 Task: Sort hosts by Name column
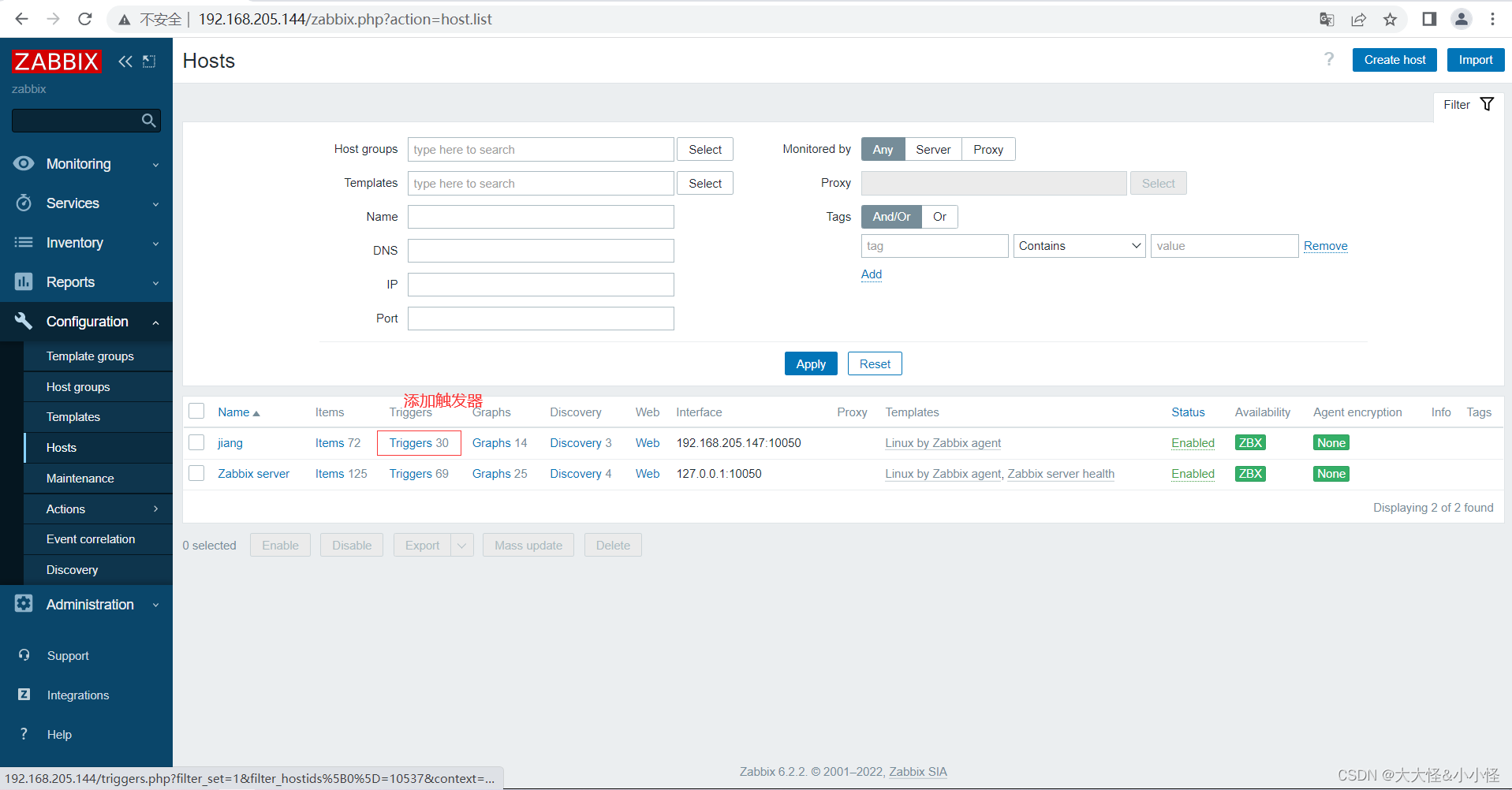[x=238, y=412]
